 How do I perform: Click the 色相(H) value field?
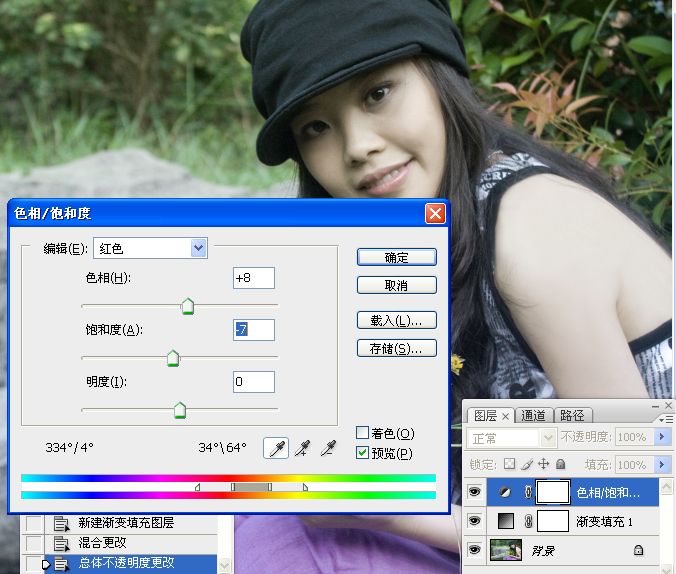[x=254, y=278]
